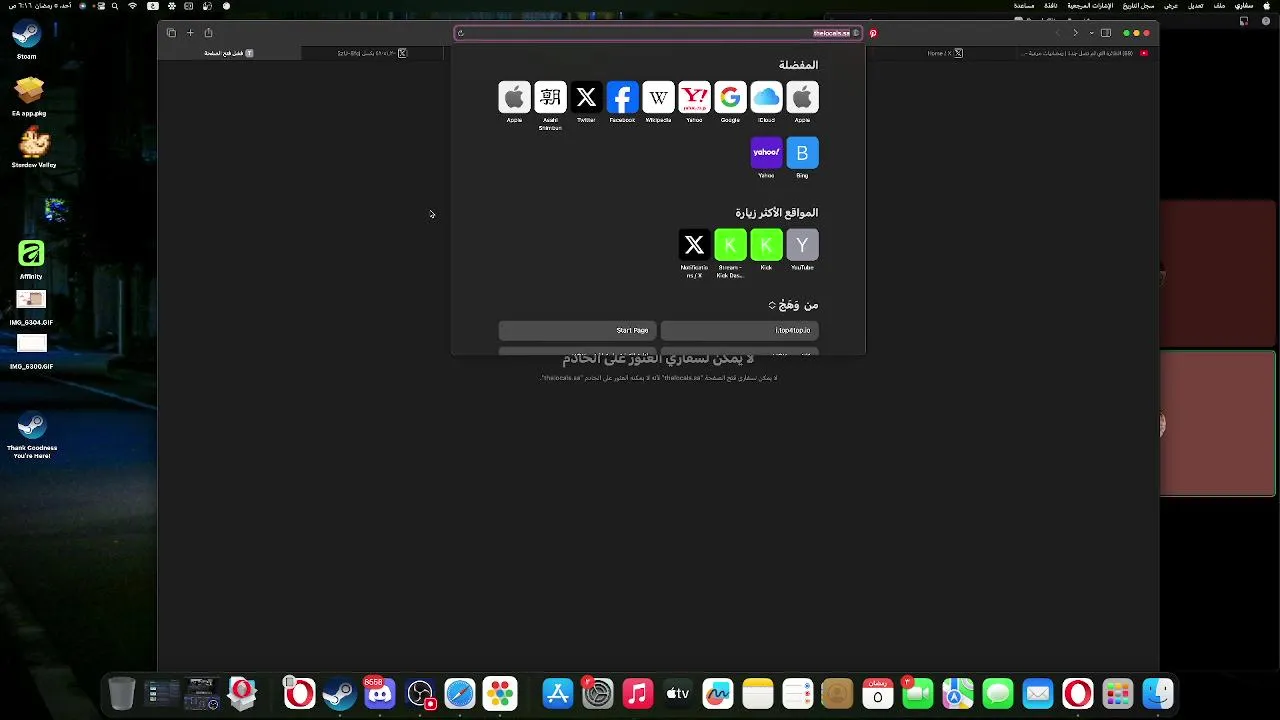Open Trash in the Dock
This screenshot has height=720, width=1280.
[x=122, y=693]
